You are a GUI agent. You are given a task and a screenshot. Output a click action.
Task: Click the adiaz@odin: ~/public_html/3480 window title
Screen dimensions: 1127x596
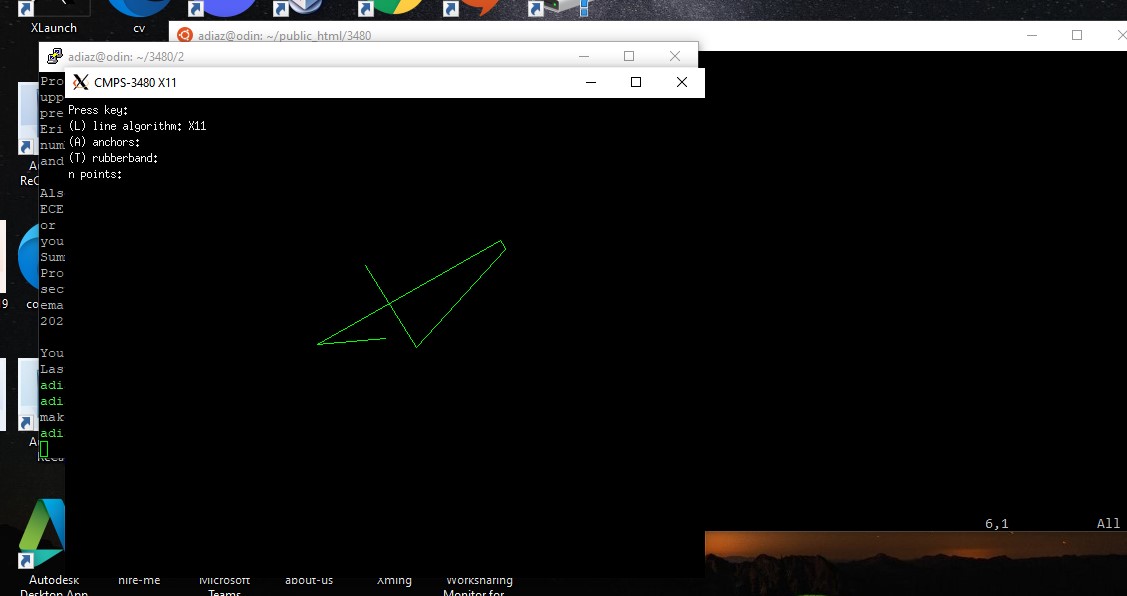pos(285,36)
